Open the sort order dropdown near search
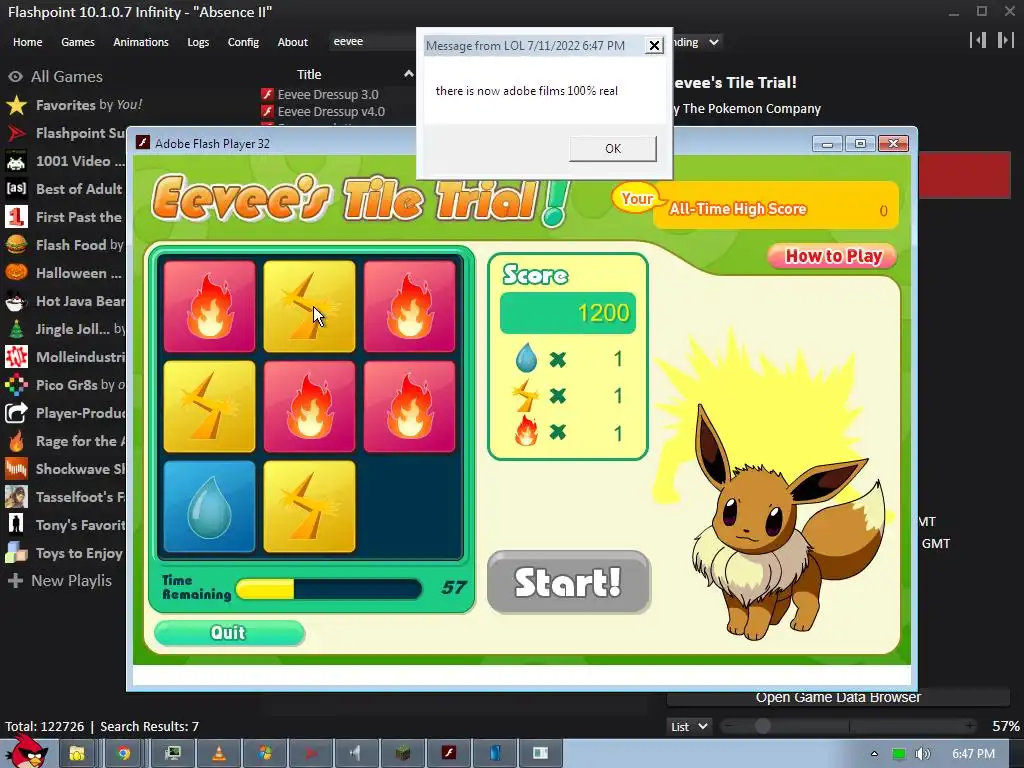 [699, 42]
